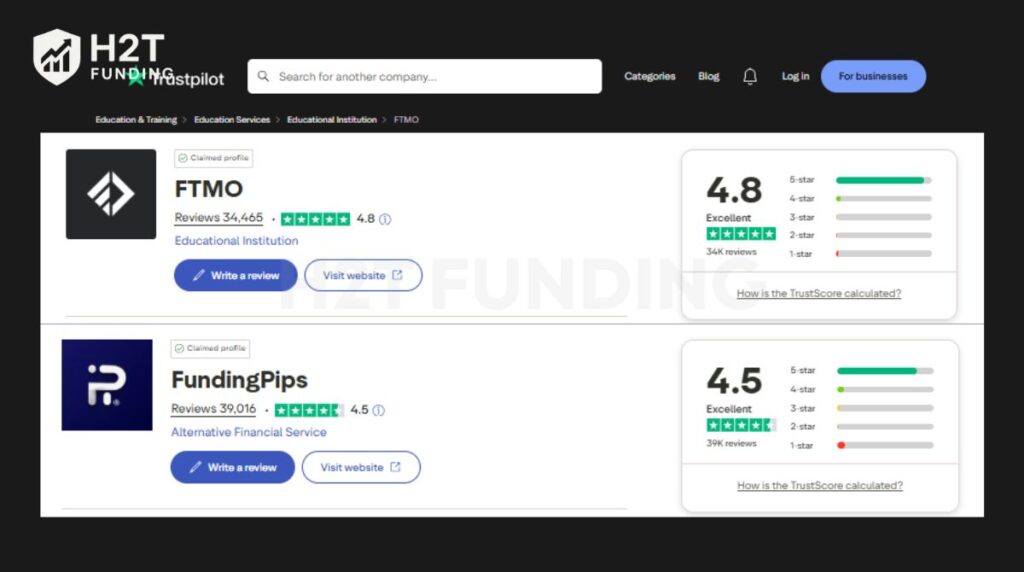Click the FTMO breadcrumb

pos(406,120)
